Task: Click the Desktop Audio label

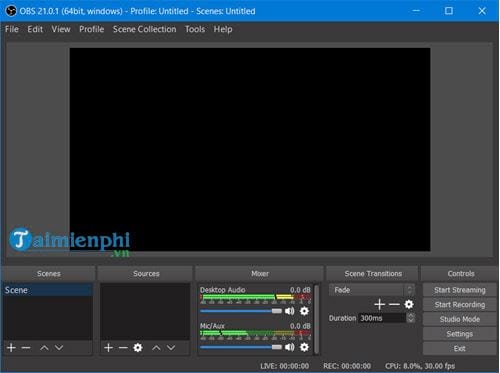Action: click(222, 290)
